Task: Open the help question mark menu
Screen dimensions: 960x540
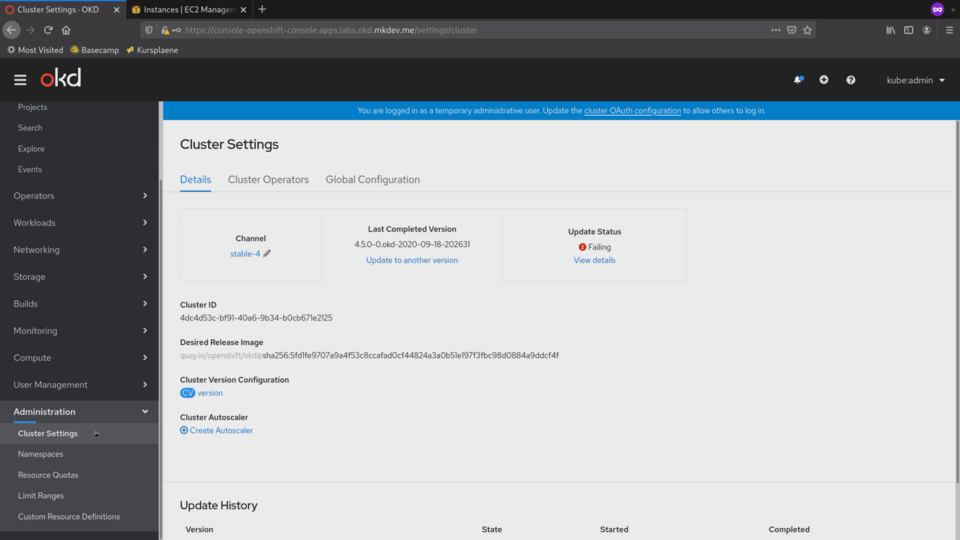Action: point(851,80)
